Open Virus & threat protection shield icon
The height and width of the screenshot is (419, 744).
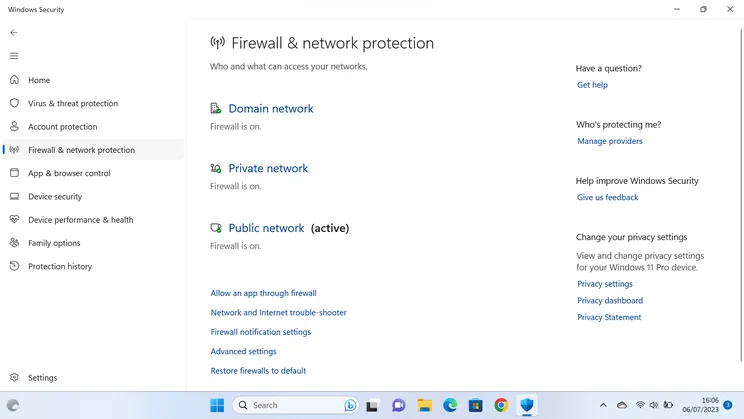pyautogui.click(x=14, y=103)
